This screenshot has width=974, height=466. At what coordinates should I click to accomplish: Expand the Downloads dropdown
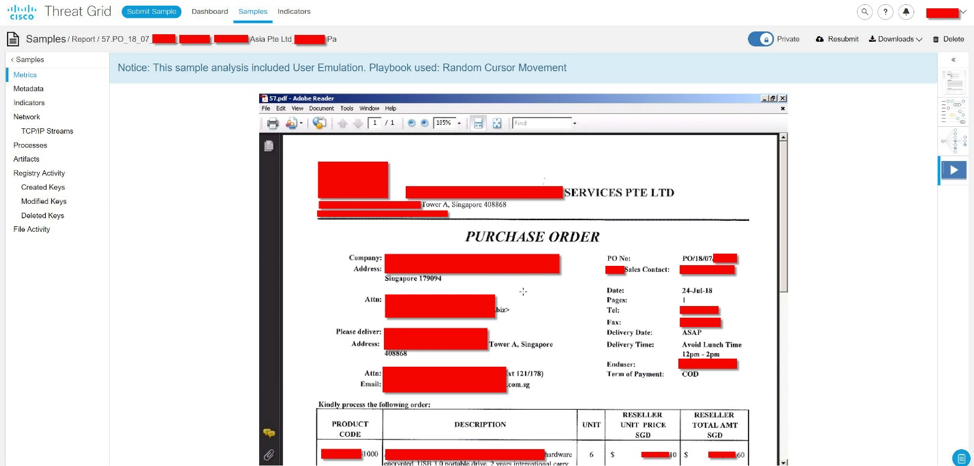pyautogui.click(x=895, y=39)
